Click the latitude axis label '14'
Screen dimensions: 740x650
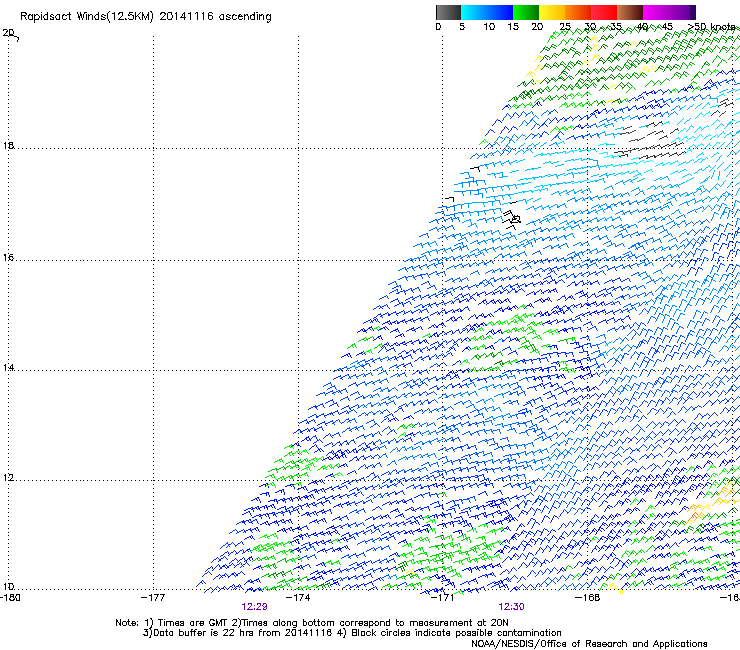click(8, 367)
